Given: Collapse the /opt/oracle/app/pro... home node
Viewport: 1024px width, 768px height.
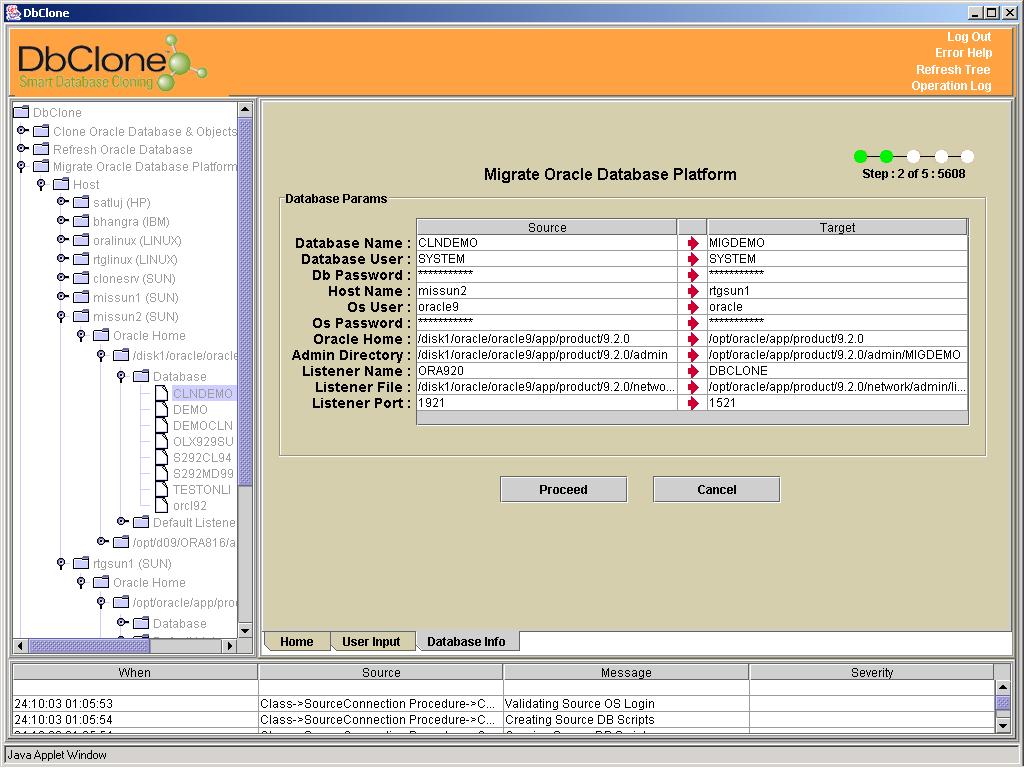Looking at the screenshot, I should (x=101, y=602).
